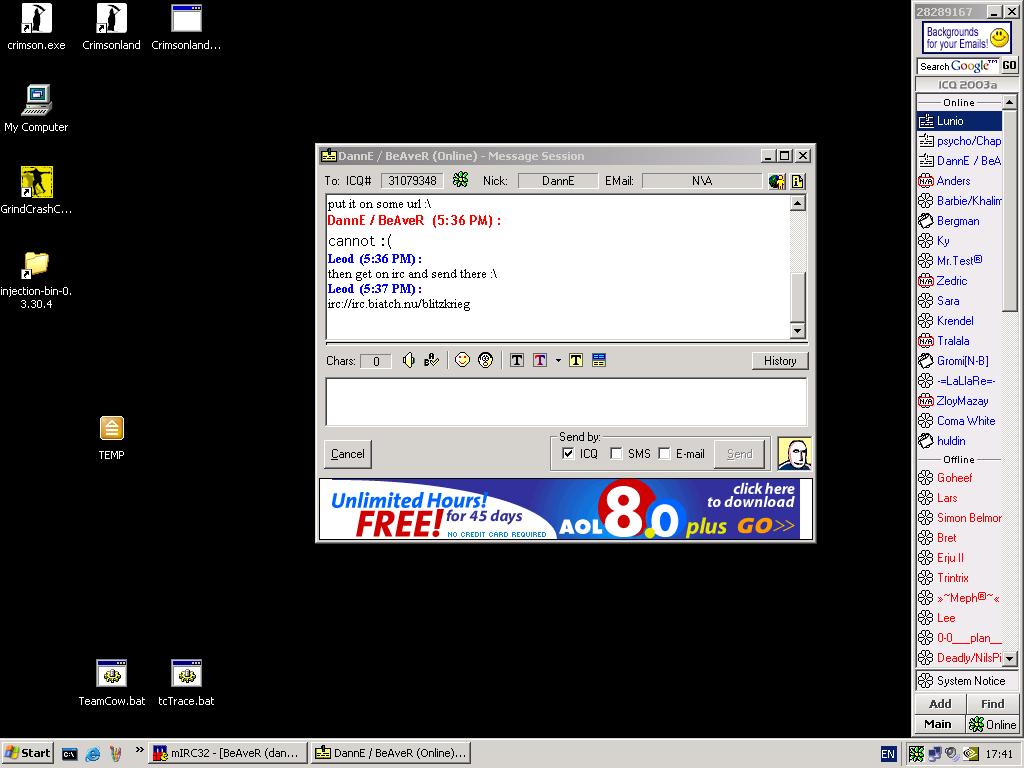Click into the message text entry box

[566, 402]
